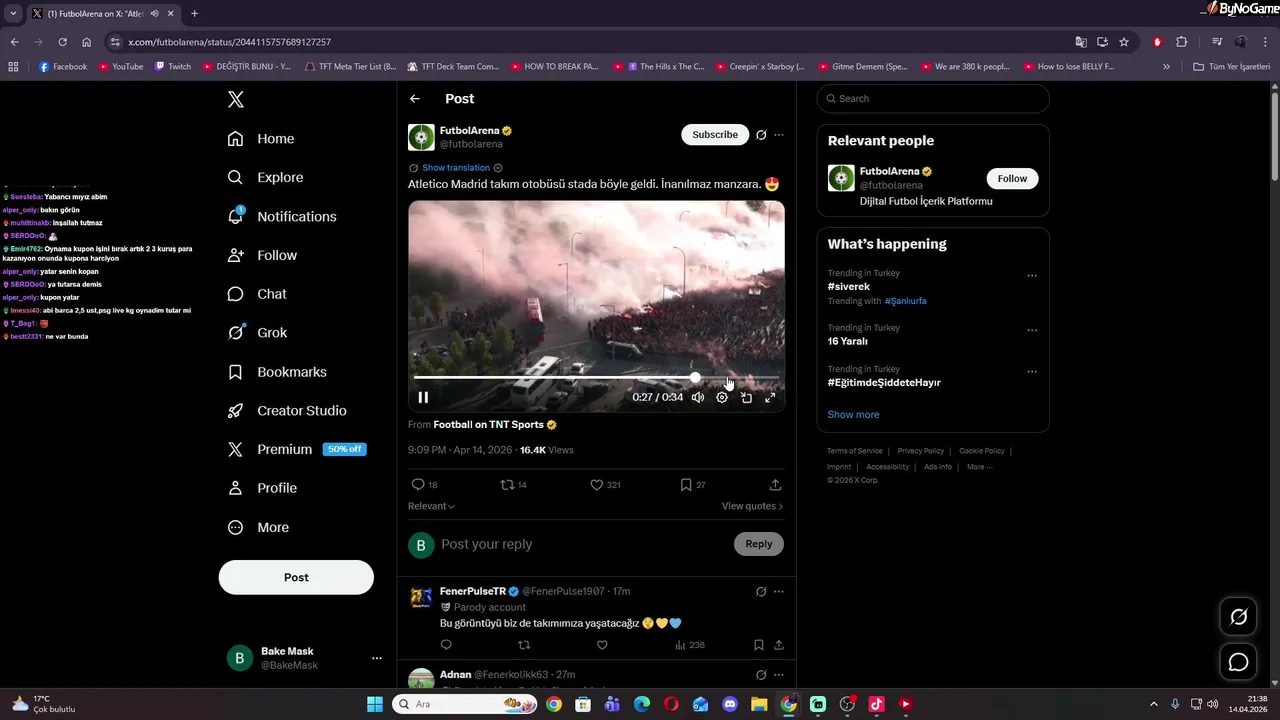The image size is (1280, 720).
Task: Pause the video
Action: (x=423, y=397)
